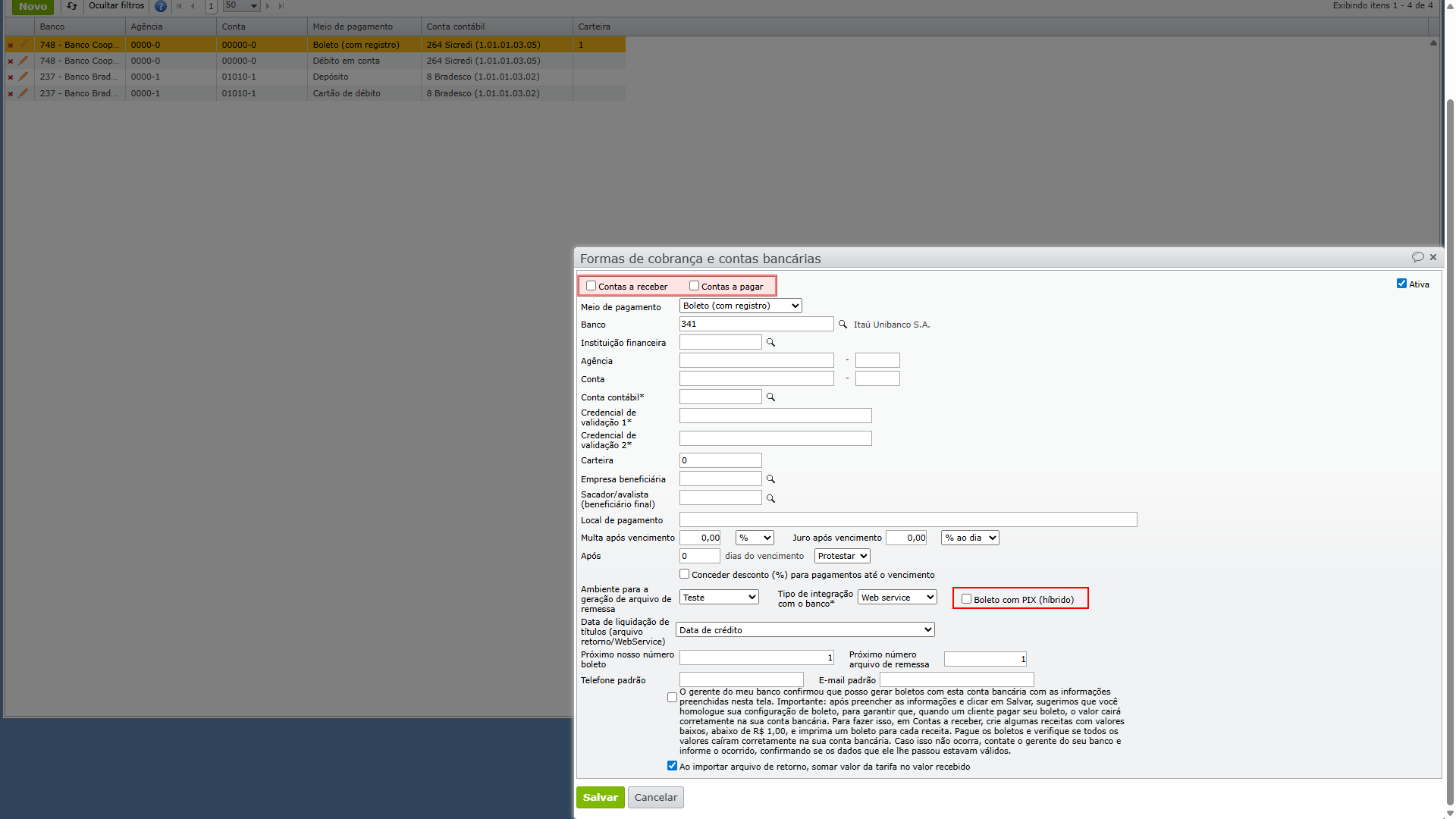The width and height of the screenshot is (1456, 819).
Task: Enable Boleto com PIX (híbrido) checkbox
Action: pyautogui.click(x=966, y=599)
